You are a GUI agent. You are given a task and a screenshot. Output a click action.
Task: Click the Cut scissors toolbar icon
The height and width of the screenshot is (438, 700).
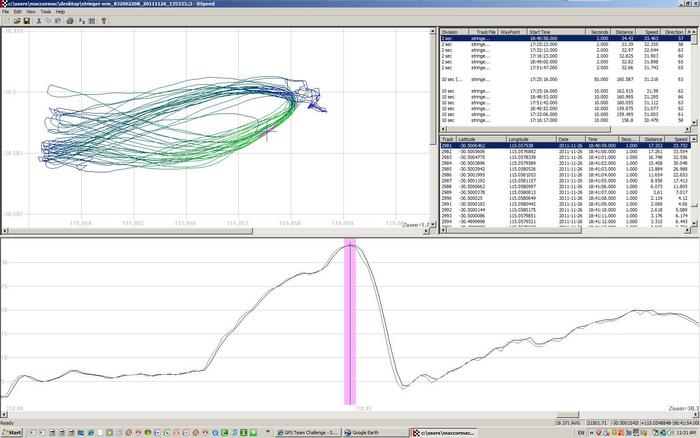(37, 20)
